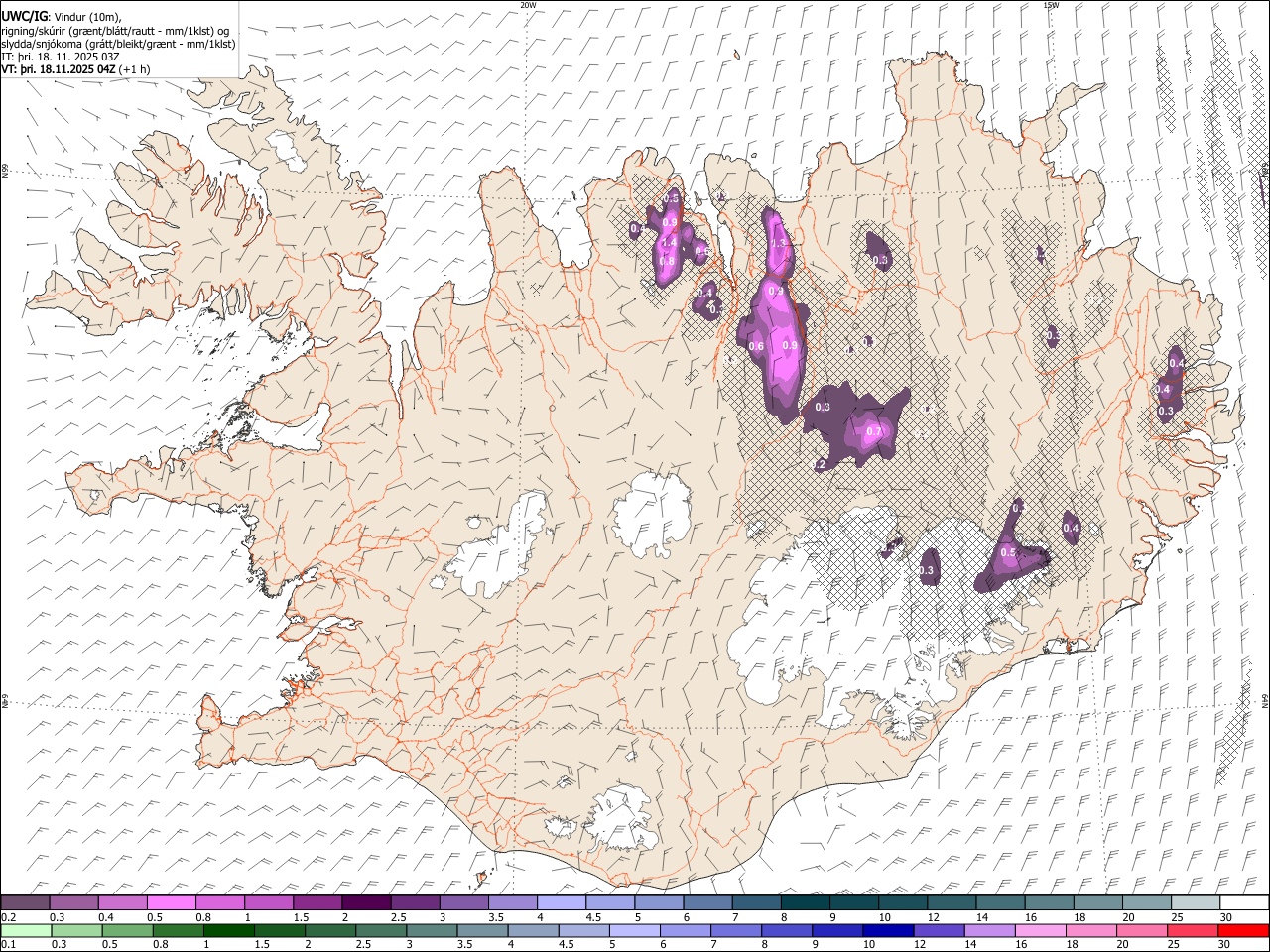Click the 0.2 dark mauve swatch in the upper legend
Image resolution: width=1270 pixels, height=952 pixels.
point(25,903)
